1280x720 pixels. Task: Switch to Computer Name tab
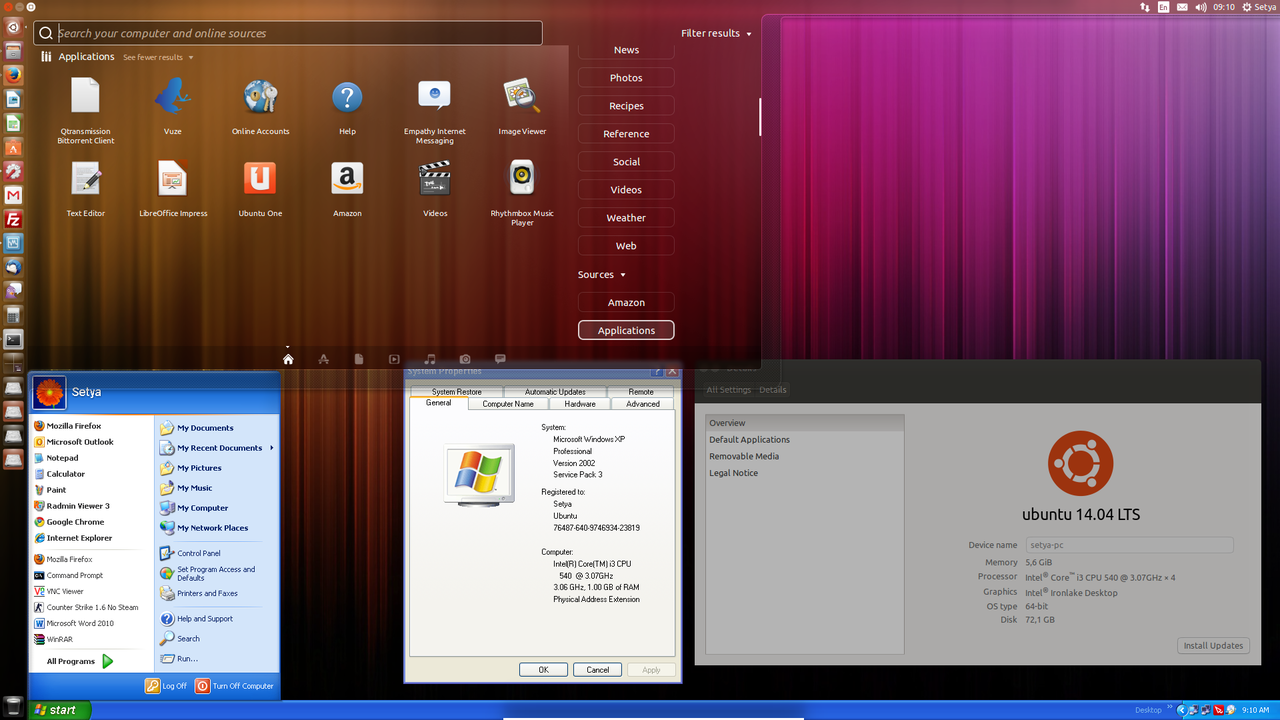(508, 404)
